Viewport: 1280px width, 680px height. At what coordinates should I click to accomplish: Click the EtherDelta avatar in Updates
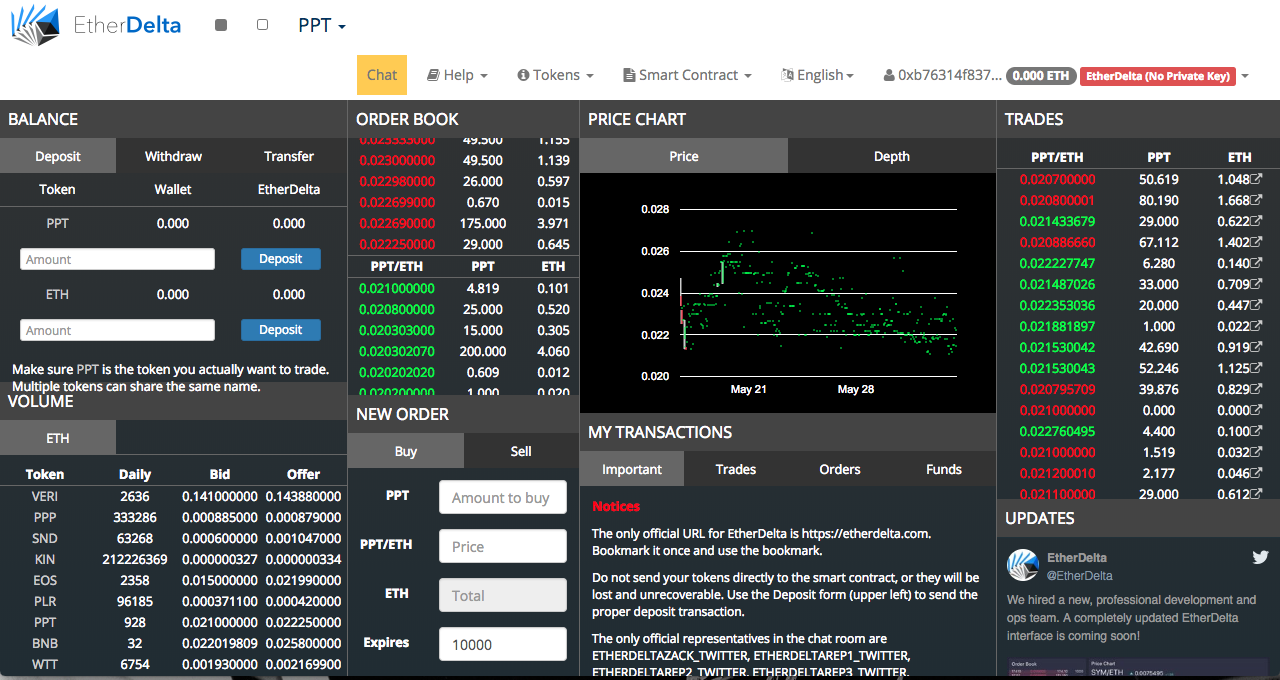[1023, 565]
